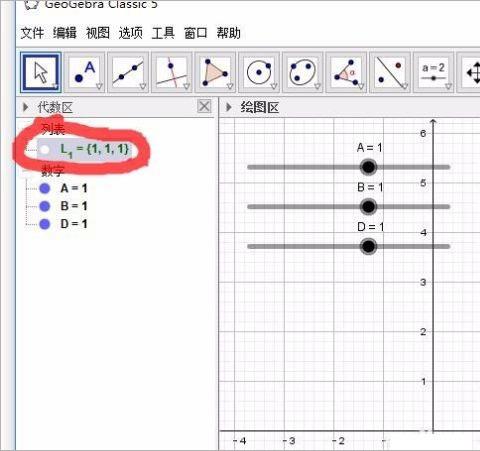Click the slider B handle
480x451 pixels.
[x=368, y=207]
